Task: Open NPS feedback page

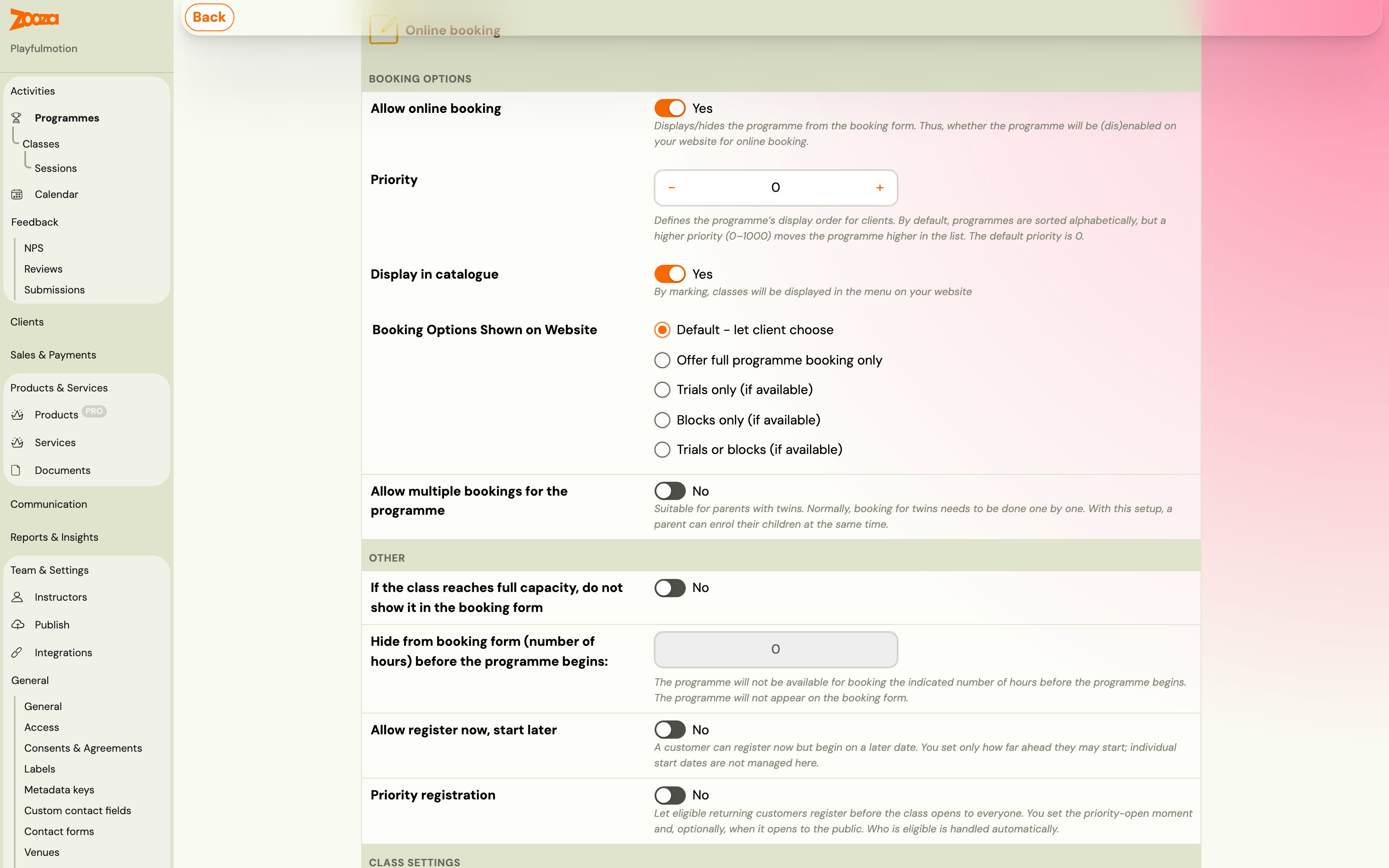Action: (x=34, y=248)
